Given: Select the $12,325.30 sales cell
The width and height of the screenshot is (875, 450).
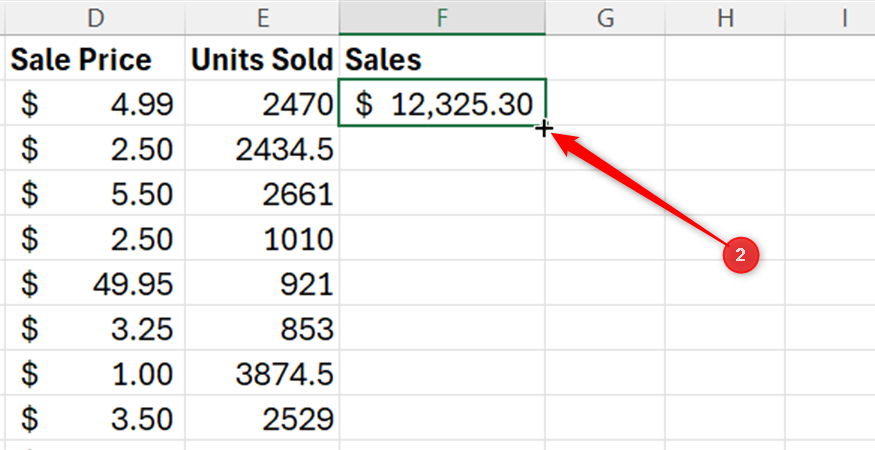Looking at the screenshot, I should tap(442, 103).
